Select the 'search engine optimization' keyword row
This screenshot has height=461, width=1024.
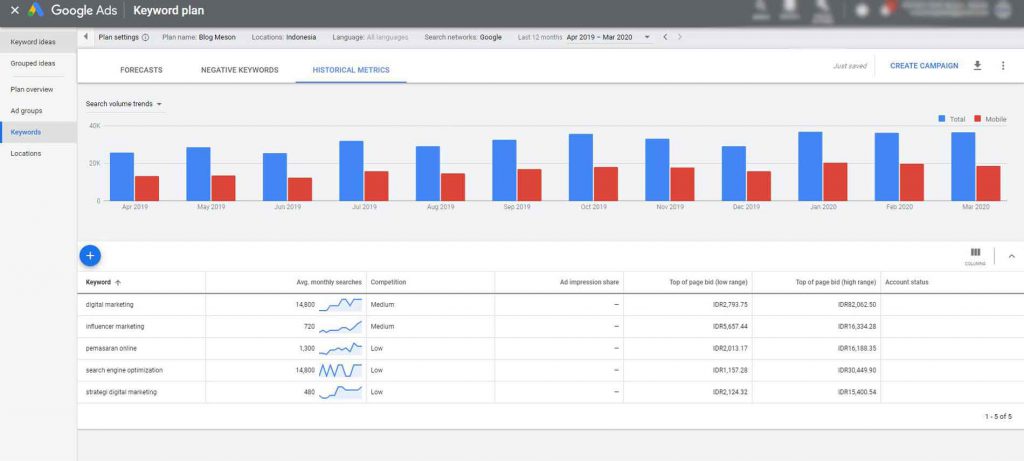tap(551, 370)
